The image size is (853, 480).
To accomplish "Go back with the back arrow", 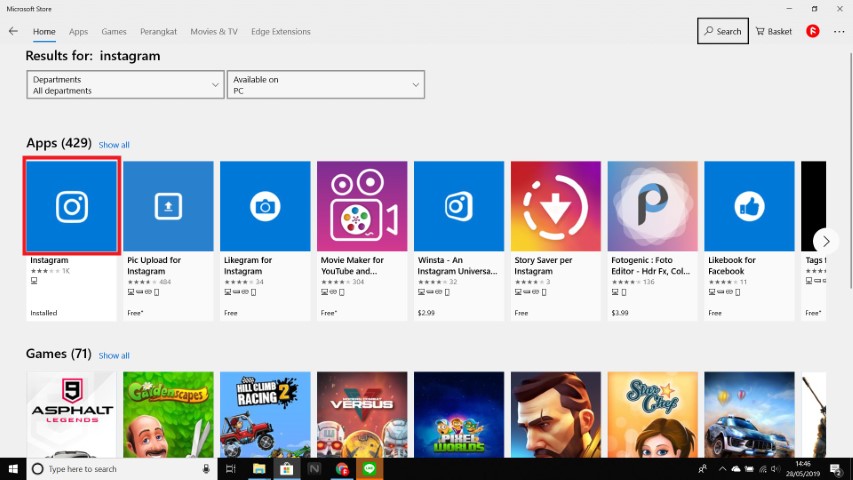I will coord(13,31).
